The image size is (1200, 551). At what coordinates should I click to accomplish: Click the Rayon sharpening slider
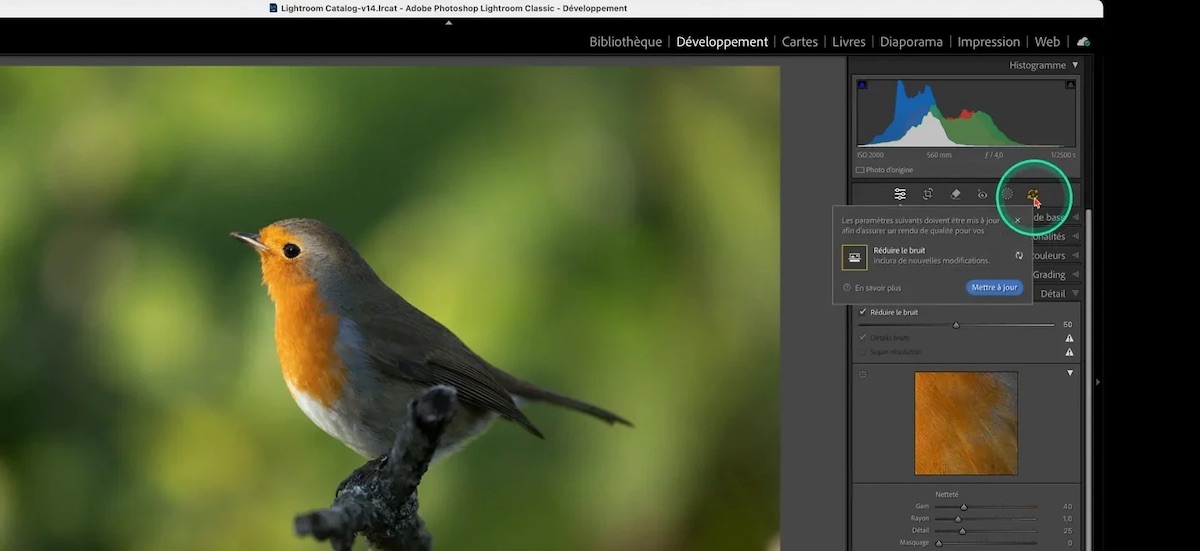point(984,519)
